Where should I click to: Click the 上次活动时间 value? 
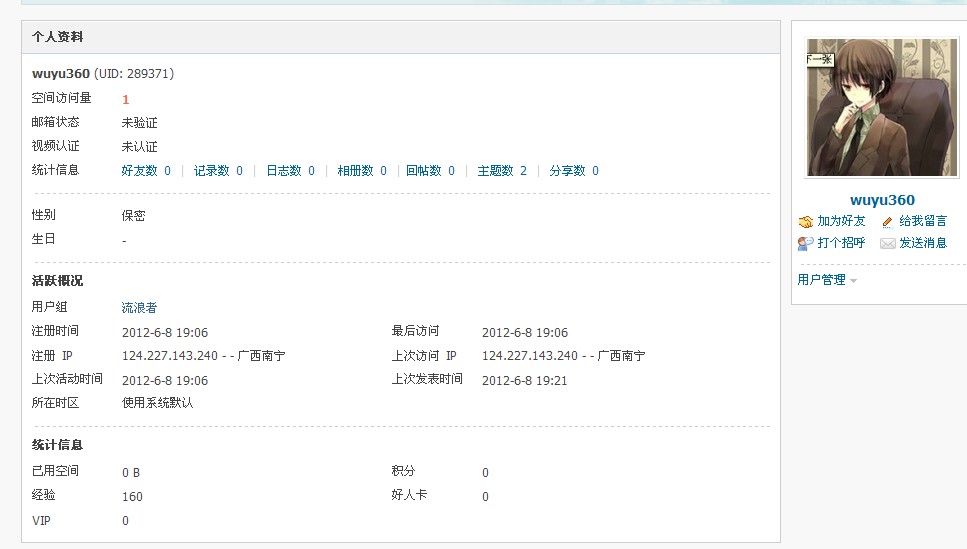tap(165, 381)
